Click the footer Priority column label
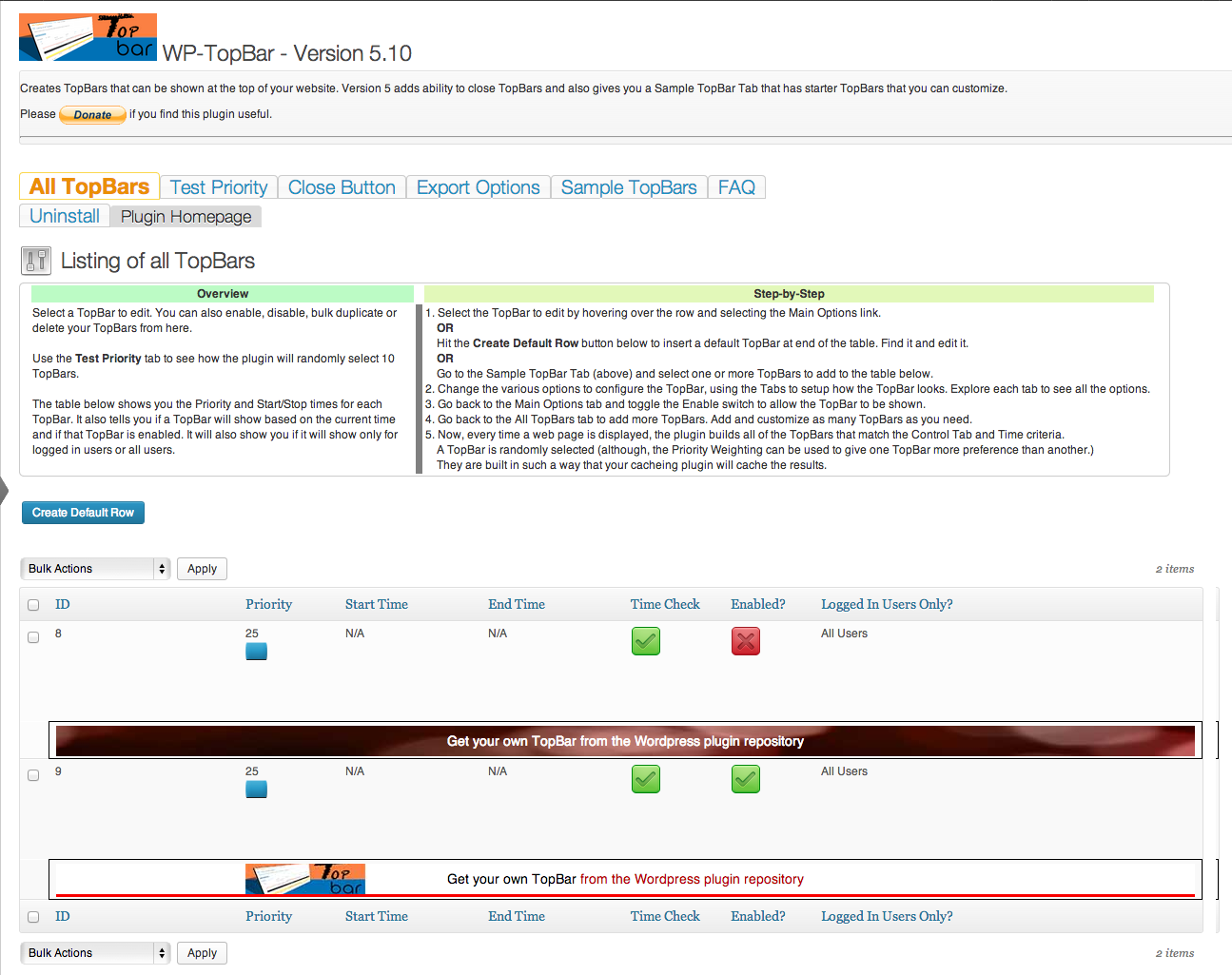 pos(268,916)
